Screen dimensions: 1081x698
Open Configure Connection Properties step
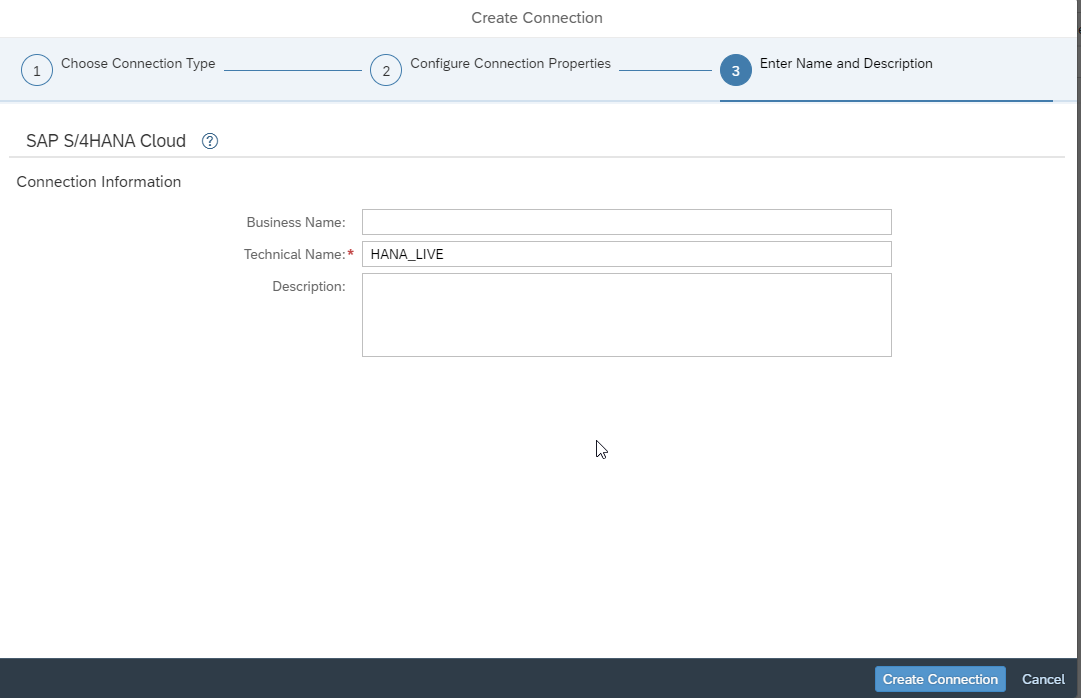510,63
